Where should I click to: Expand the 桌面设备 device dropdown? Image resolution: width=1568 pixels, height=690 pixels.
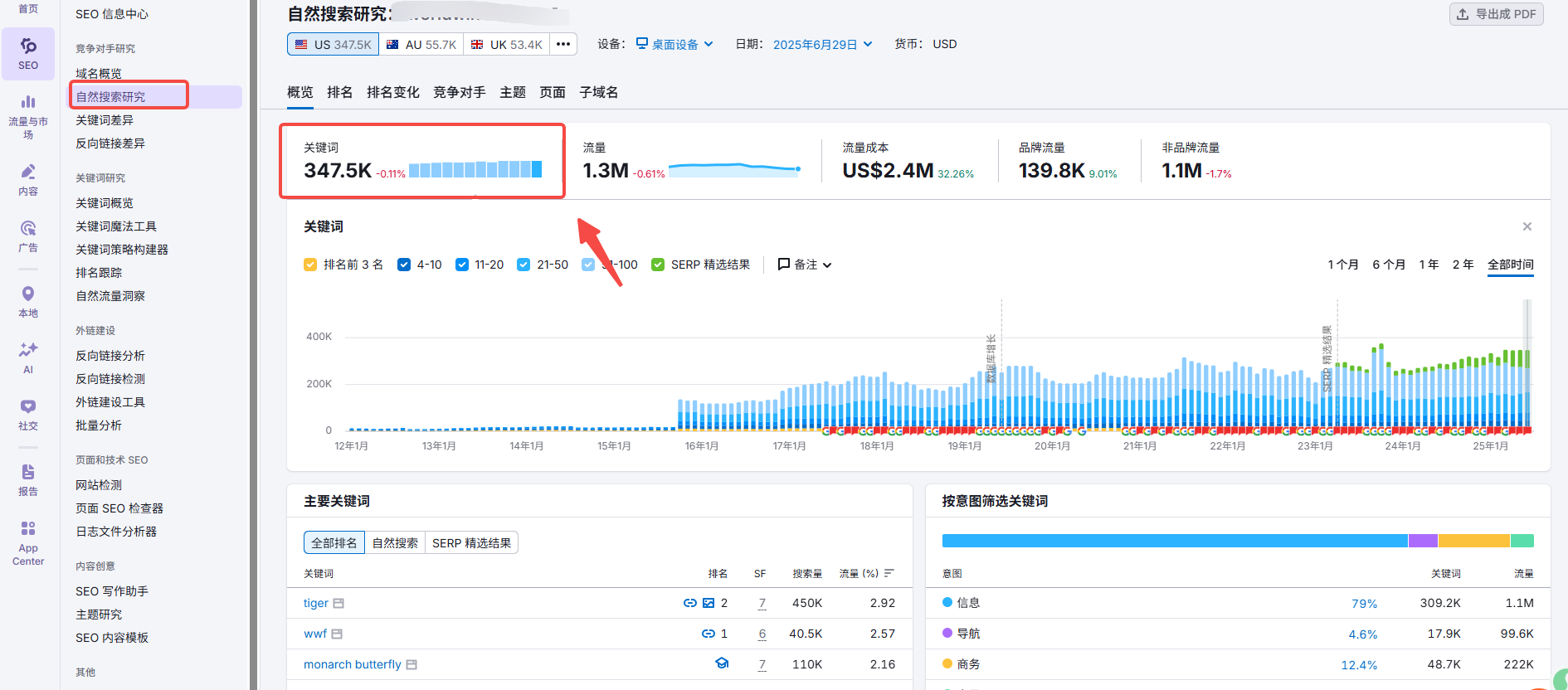coord(674,44)
